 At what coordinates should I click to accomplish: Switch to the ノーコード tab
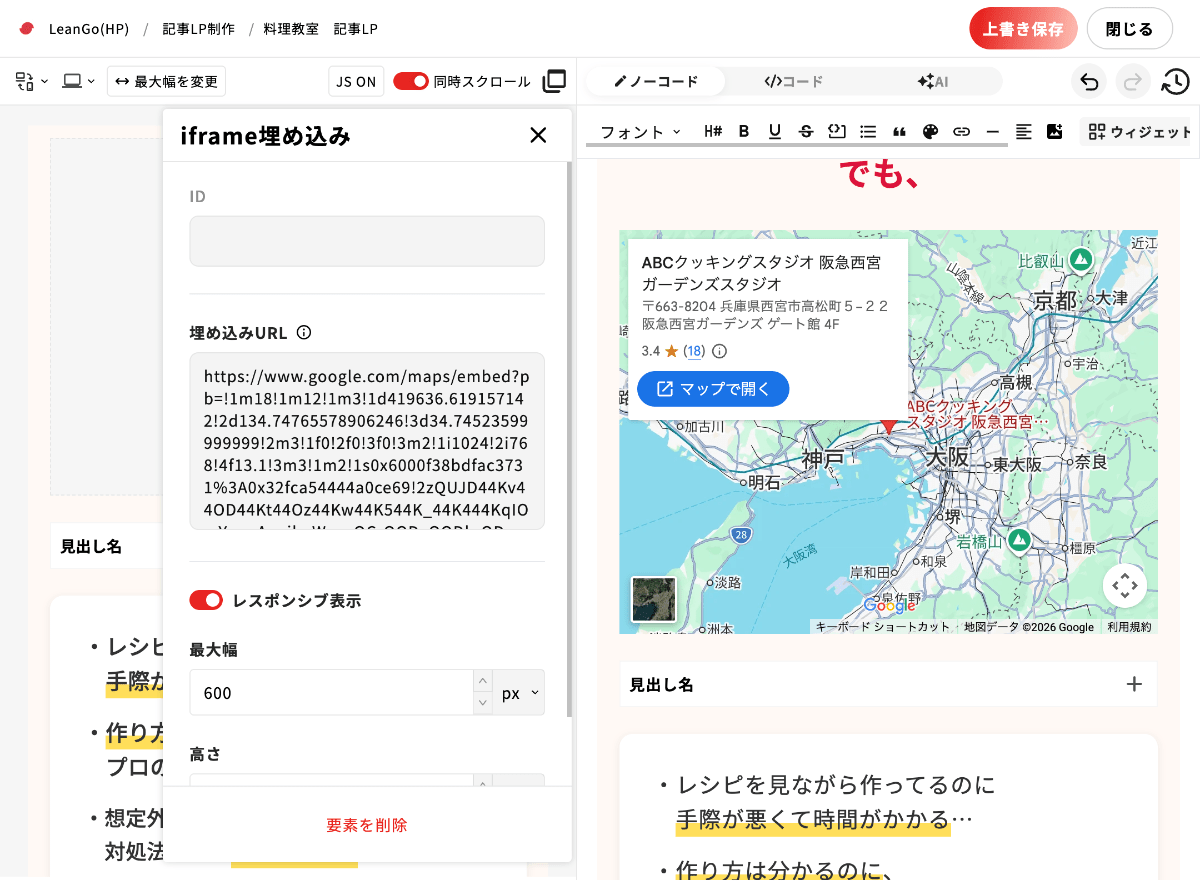click(x=656, y=81)
